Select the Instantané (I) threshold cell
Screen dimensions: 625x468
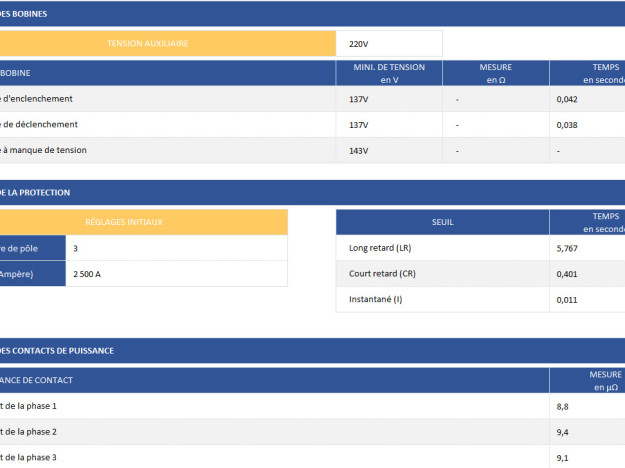[x=442, y=299]
